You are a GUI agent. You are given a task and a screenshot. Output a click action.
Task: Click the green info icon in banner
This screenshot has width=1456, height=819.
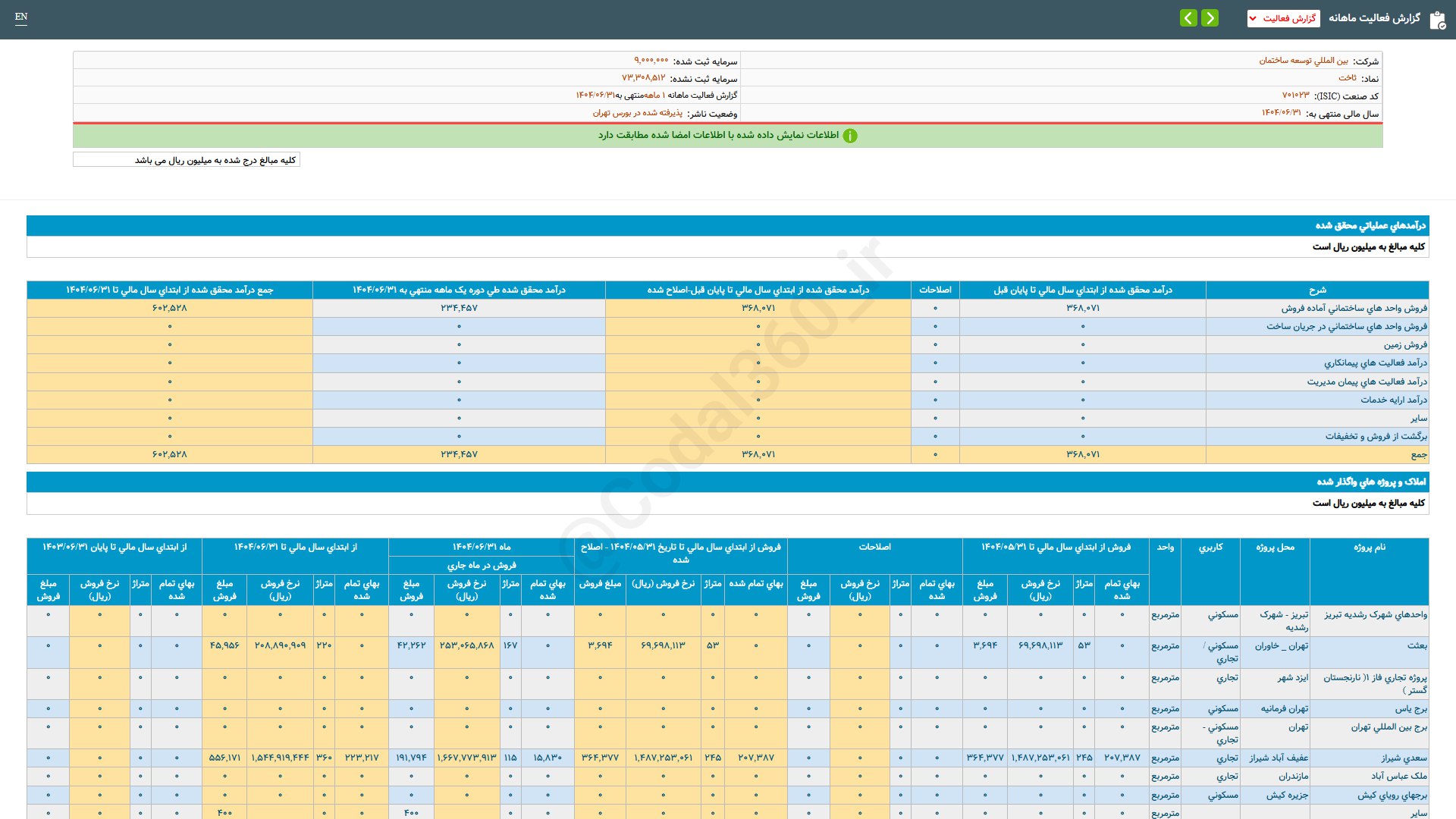850,136
